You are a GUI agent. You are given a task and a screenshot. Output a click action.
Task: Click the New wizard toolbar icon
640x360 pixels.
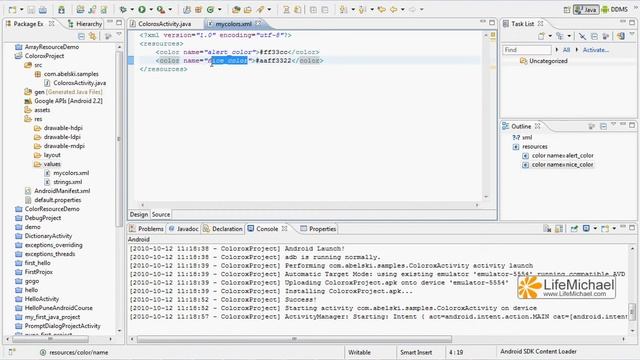coord(13,9)
